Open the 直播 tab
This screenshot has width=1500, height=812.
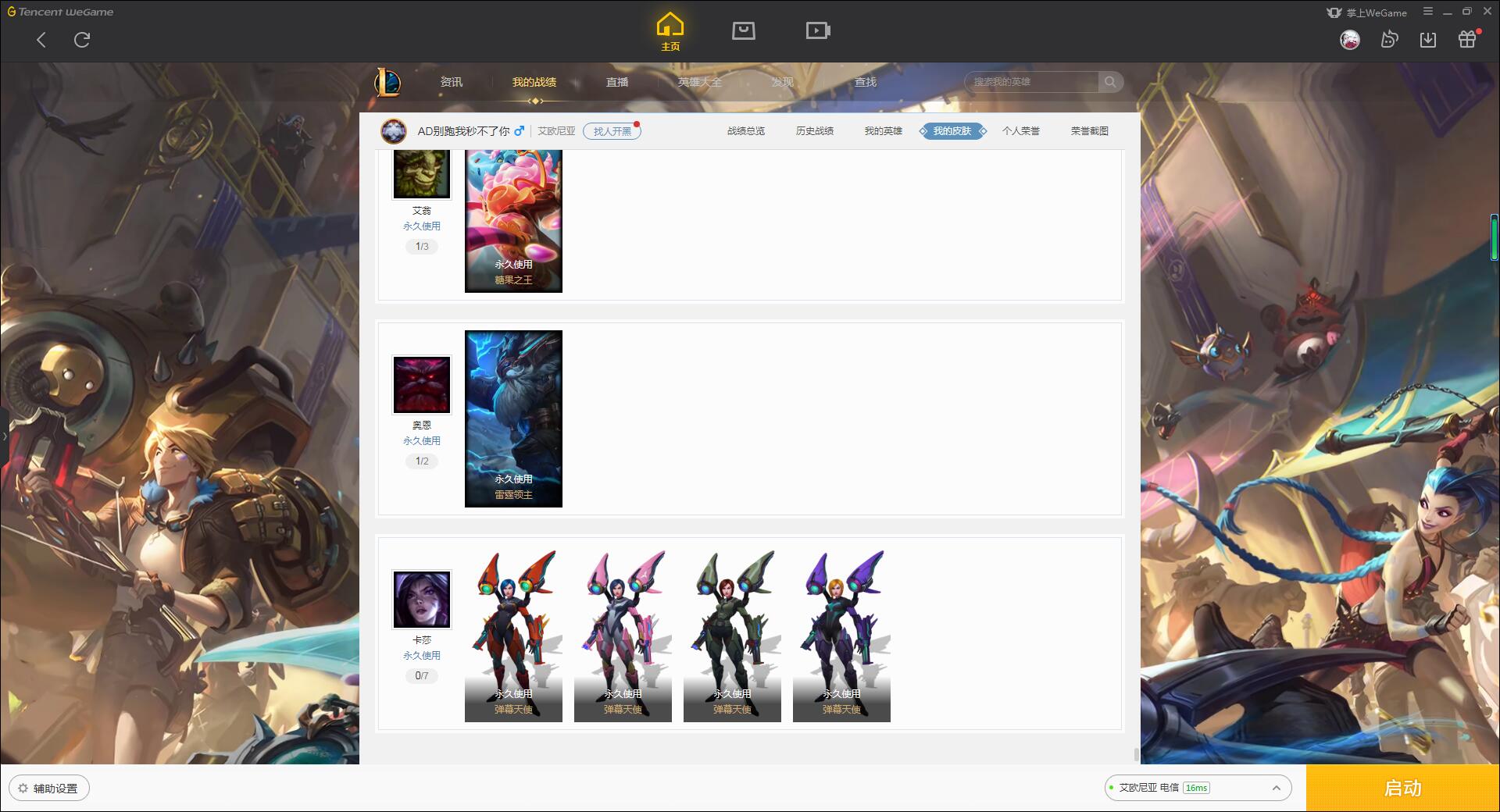click(x=617, y=82)
